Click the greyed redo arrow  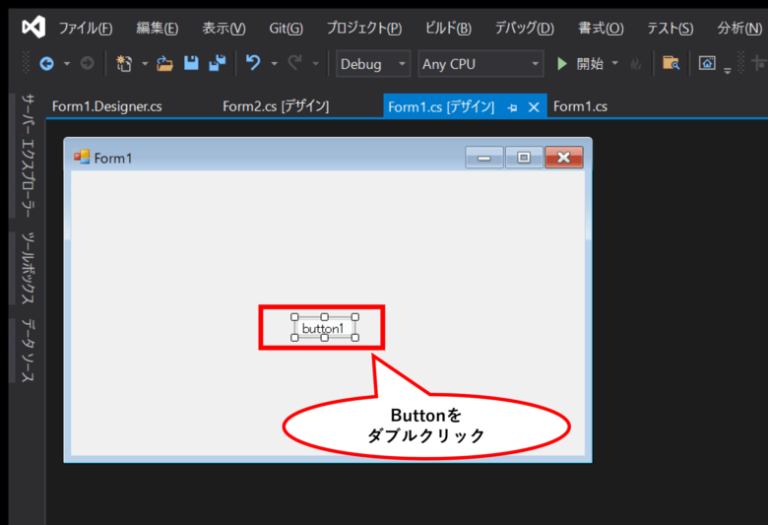point(295,63)
